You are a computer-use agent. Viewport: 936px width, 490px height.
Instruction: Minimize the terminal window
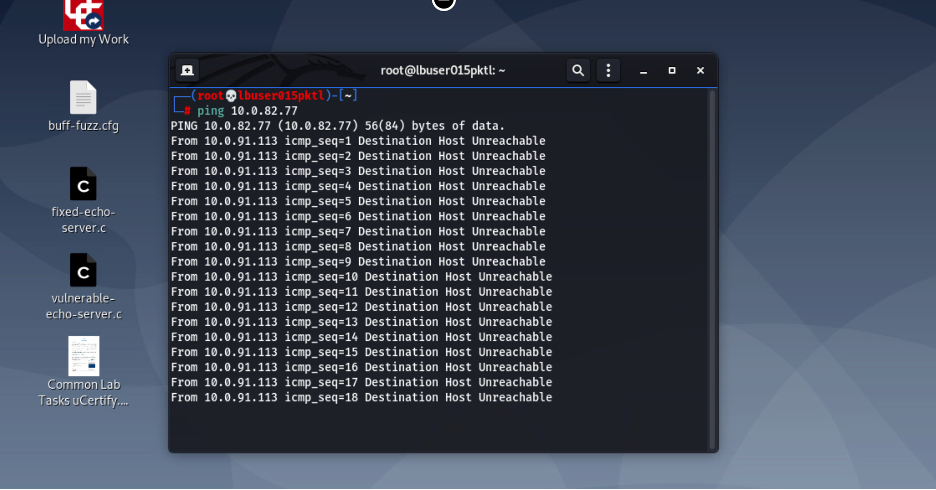click(644, 70)
